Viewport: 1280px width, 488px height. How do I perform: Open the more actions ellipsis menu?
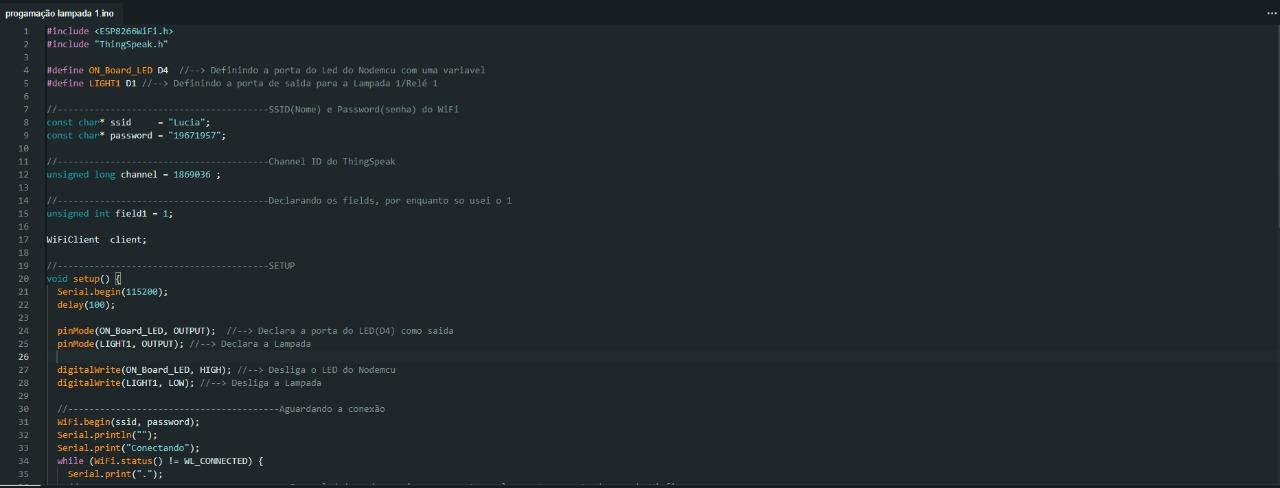(1271, 13)
